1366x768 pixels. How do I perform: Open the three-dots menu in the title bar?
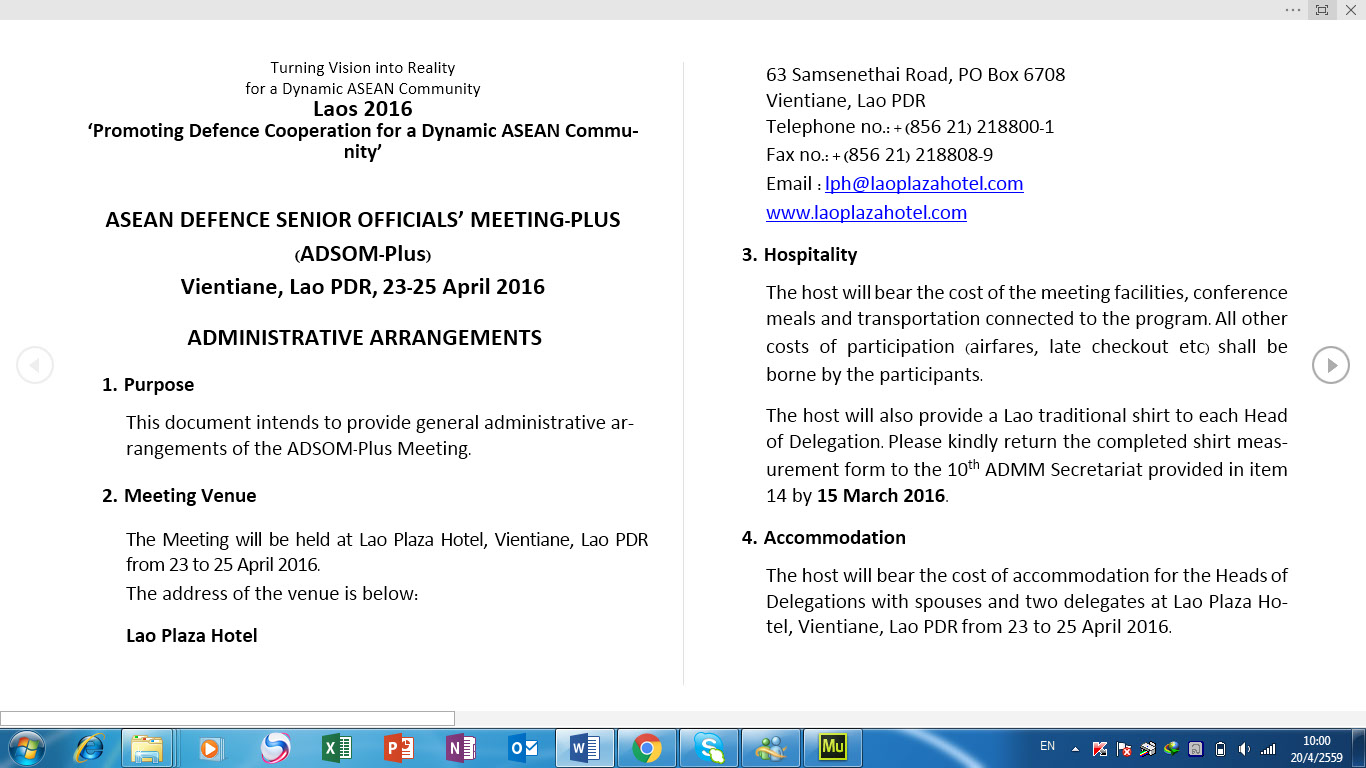[1293, 10]
